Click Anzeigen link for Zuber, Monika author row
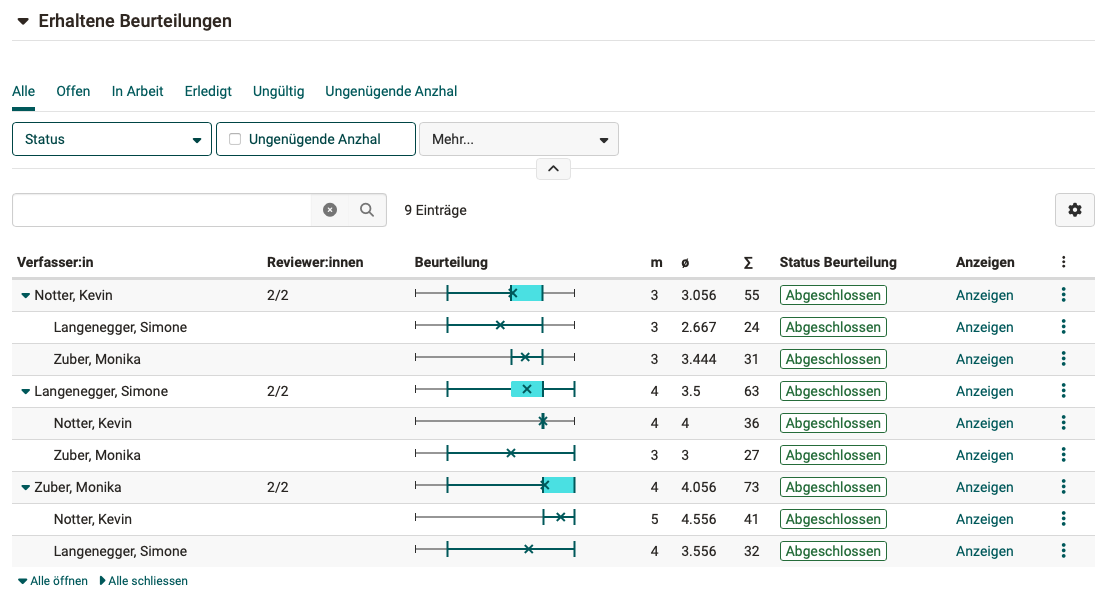The height and width of the screenshot is (601, 1106). [x=984, y=487]
